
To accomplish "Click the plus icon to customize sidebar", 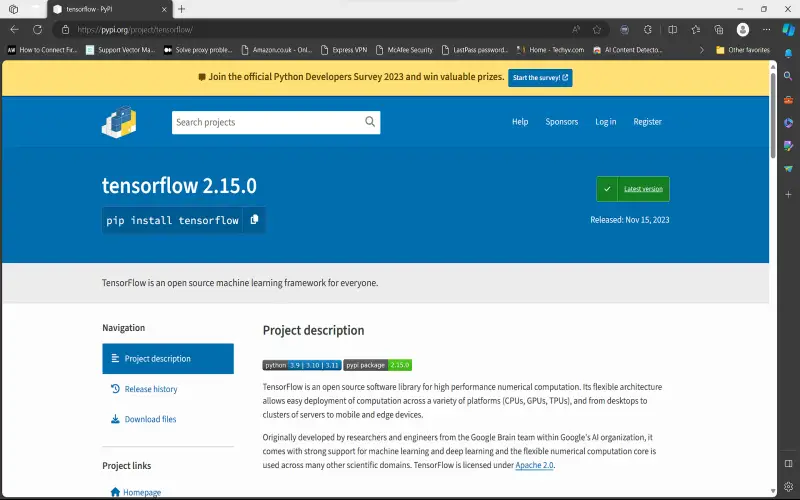I will tap(788, 194).
